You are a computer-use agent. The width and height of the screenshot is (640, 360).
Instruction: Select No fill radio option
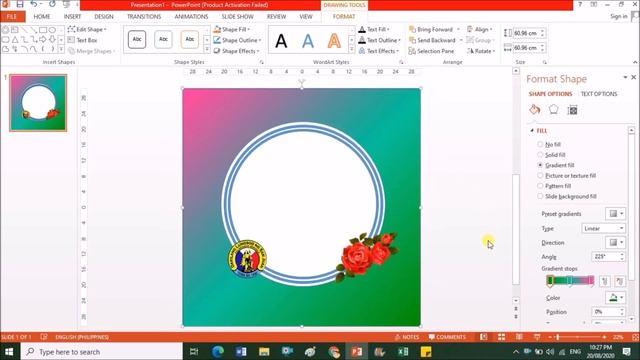click(540, 144)
